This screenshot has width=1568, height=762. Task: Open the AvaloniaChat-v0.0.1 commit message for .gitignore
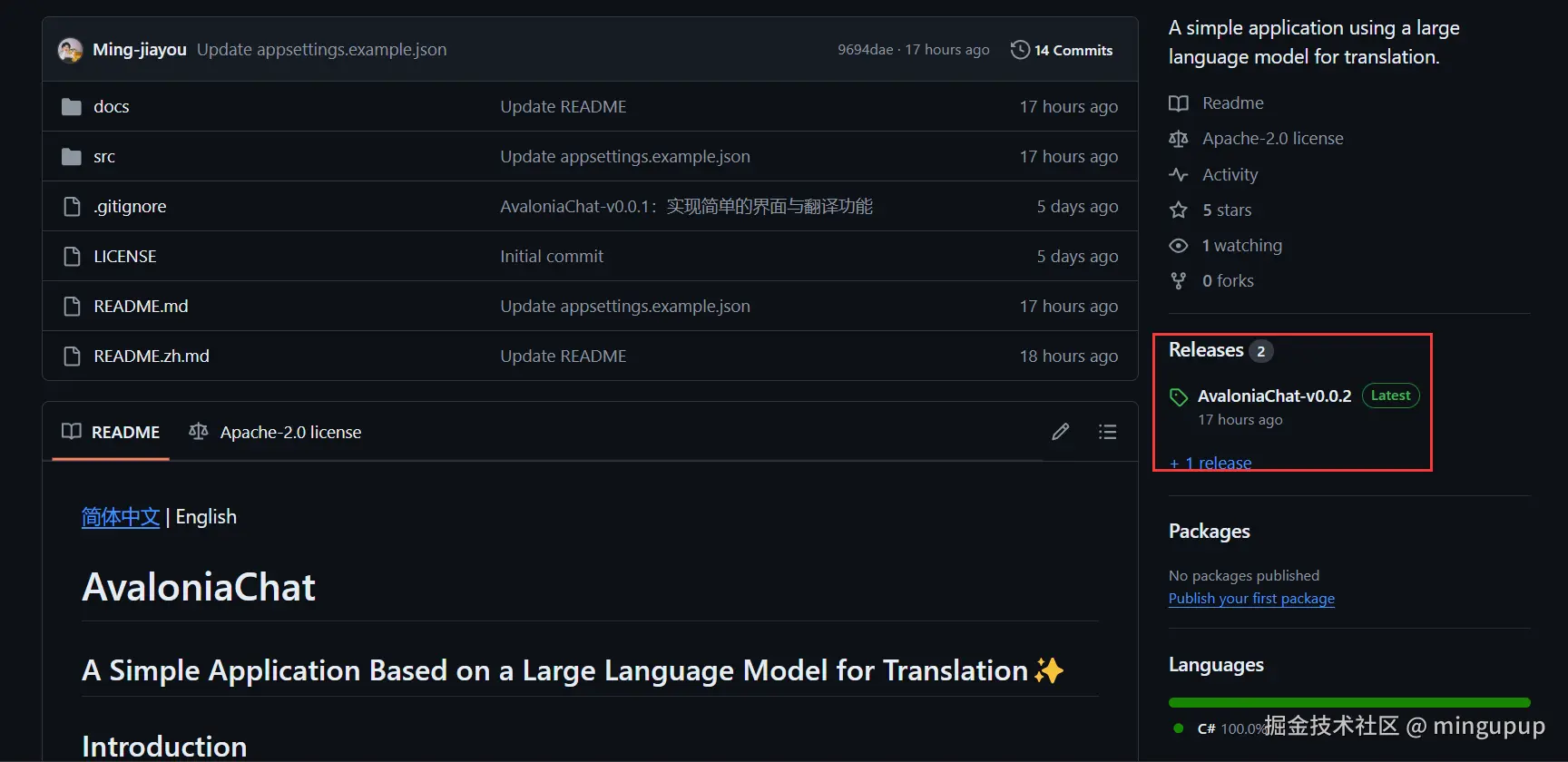(x=686, y=207)
